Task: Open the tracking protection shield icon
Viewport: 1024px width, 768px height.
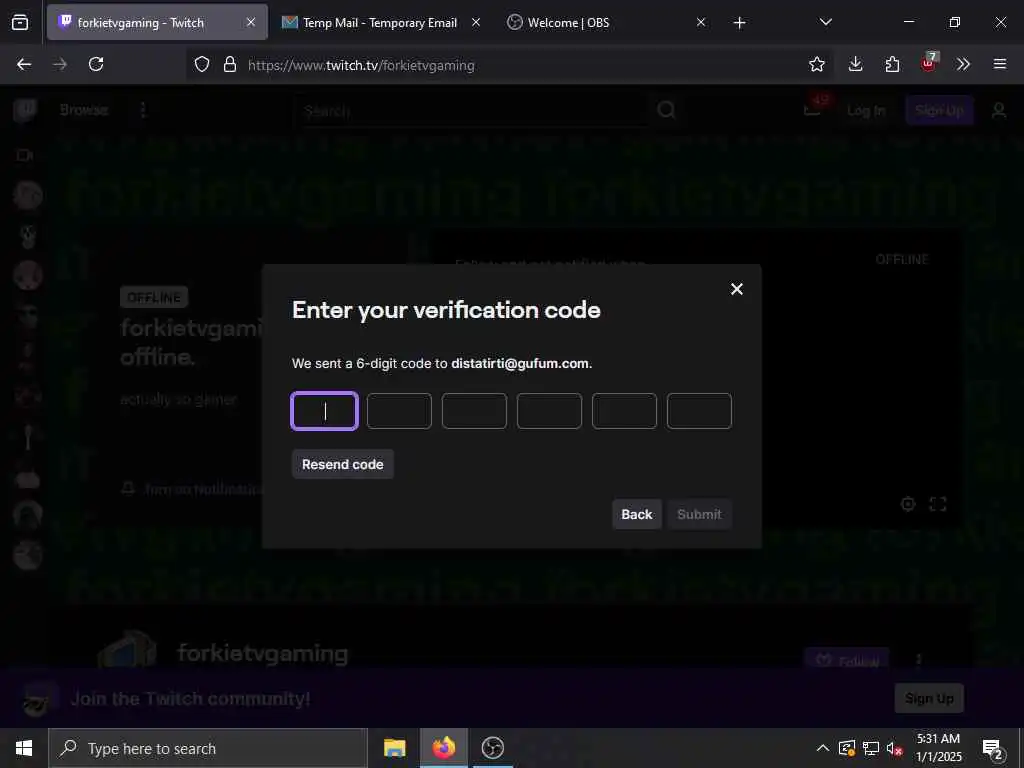Action: coord(202,64)
